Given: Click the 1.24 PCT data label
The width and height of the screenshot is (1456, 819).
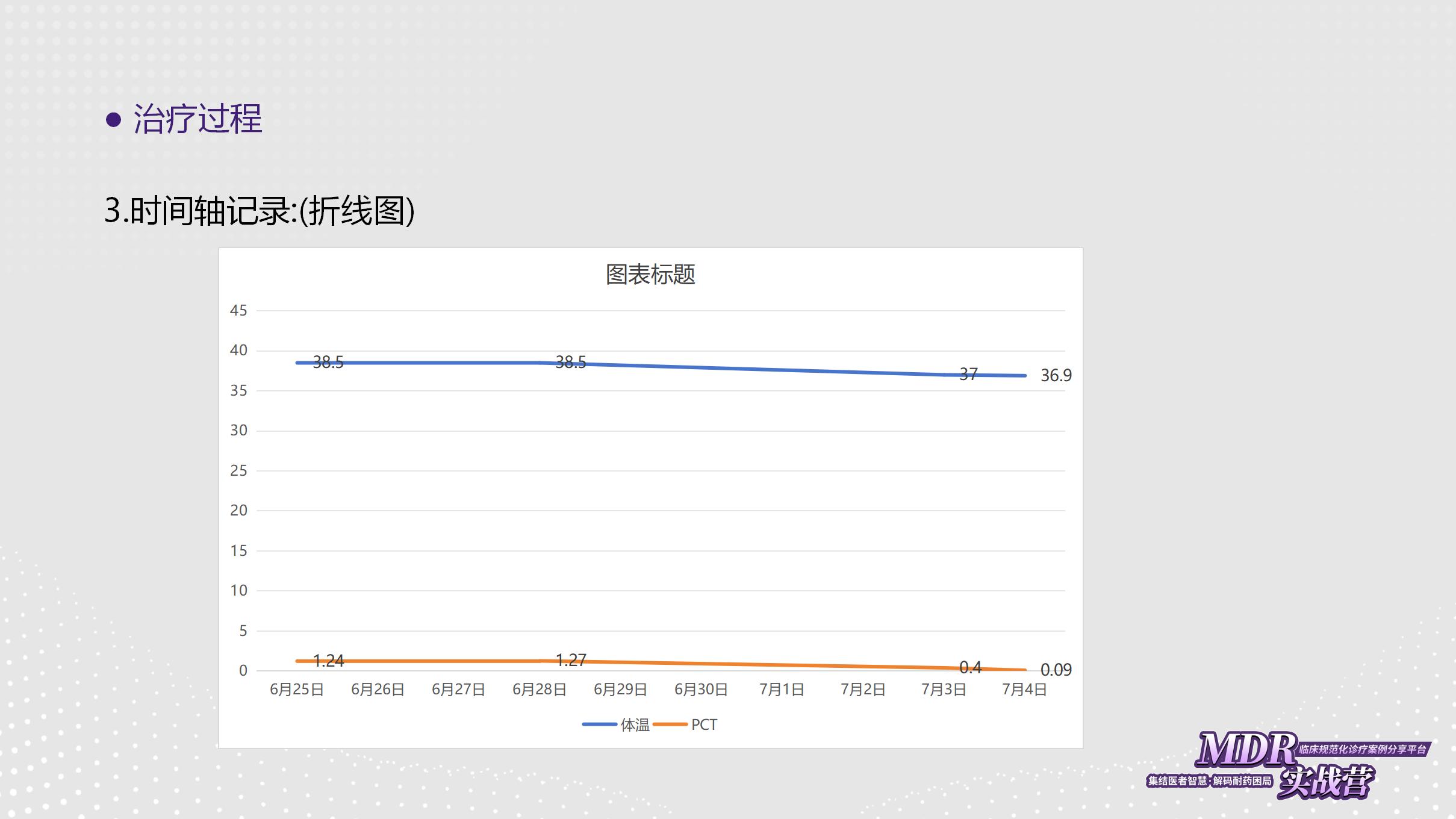Looking at the screenshot, I should 328,661.
